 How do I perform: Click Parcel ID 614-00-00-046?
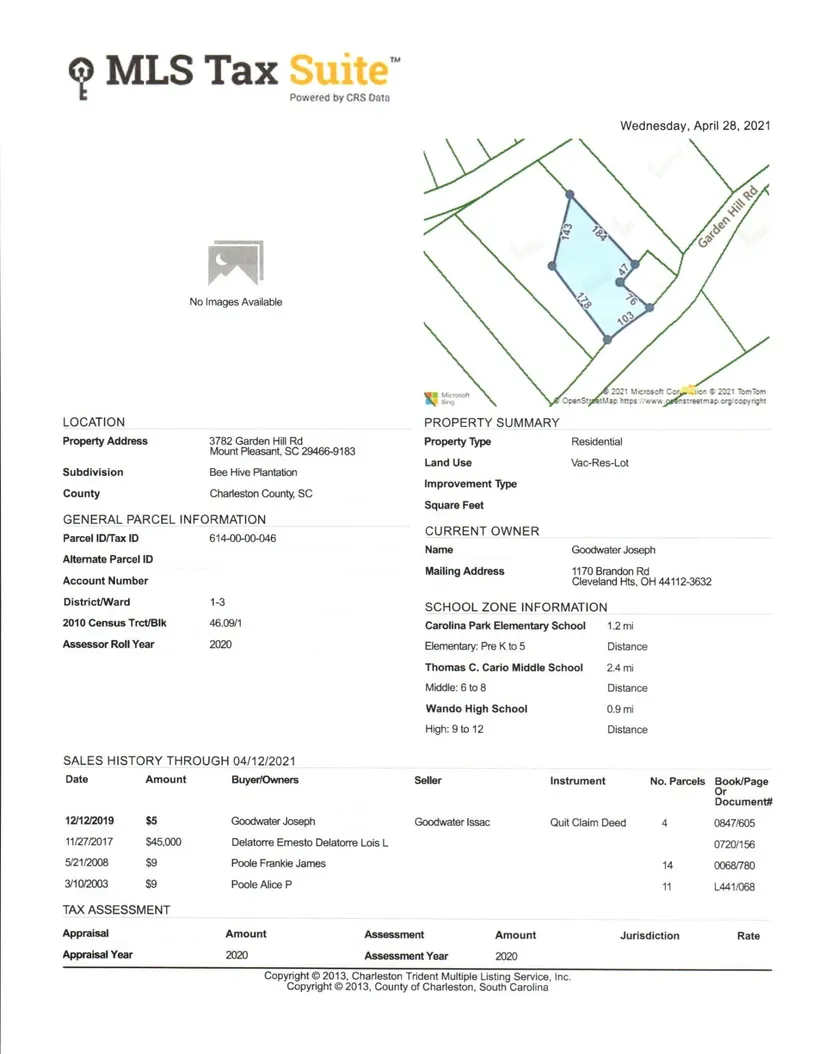242,538
